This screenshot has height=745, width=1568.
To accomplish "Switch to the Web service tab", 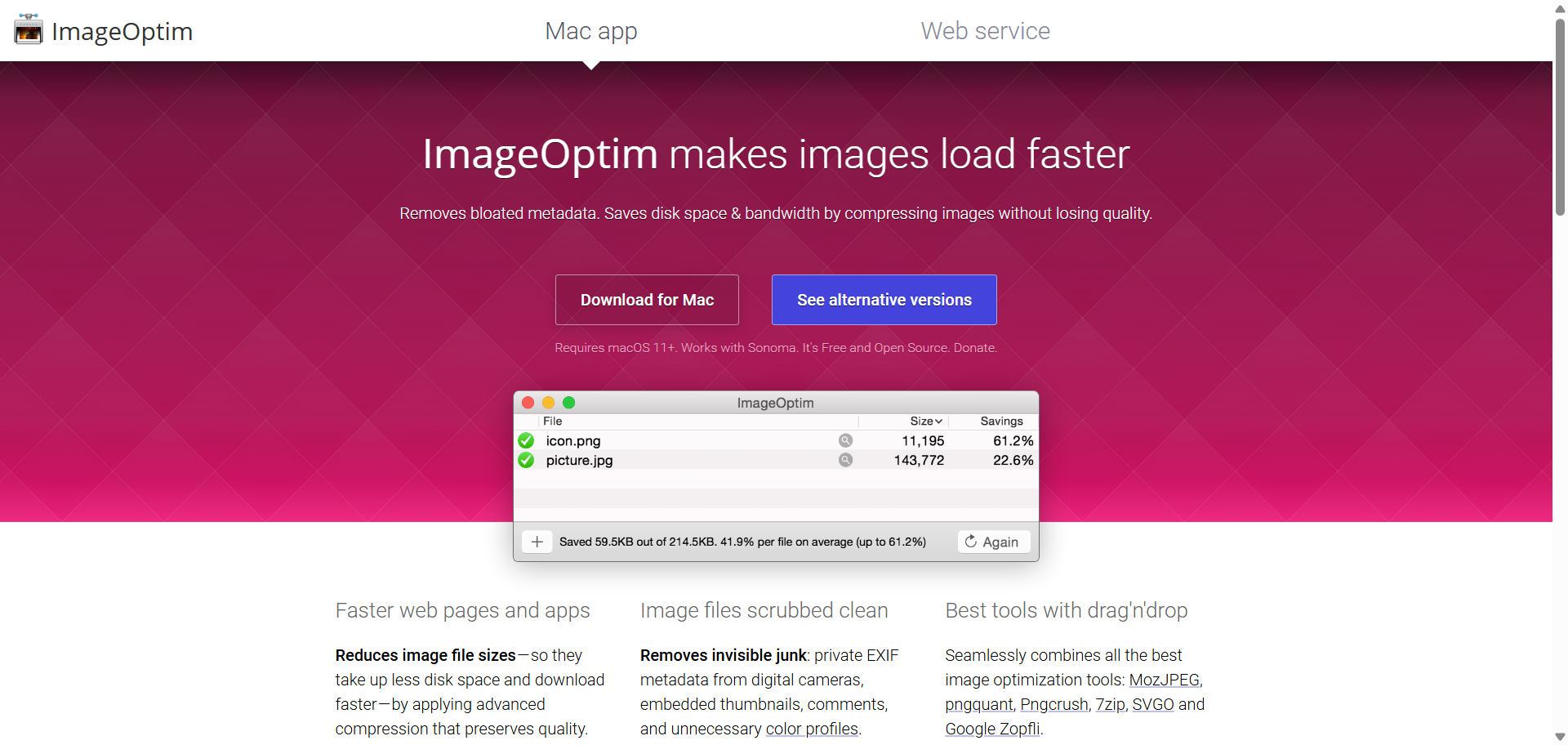I will [x=985, y=31].
